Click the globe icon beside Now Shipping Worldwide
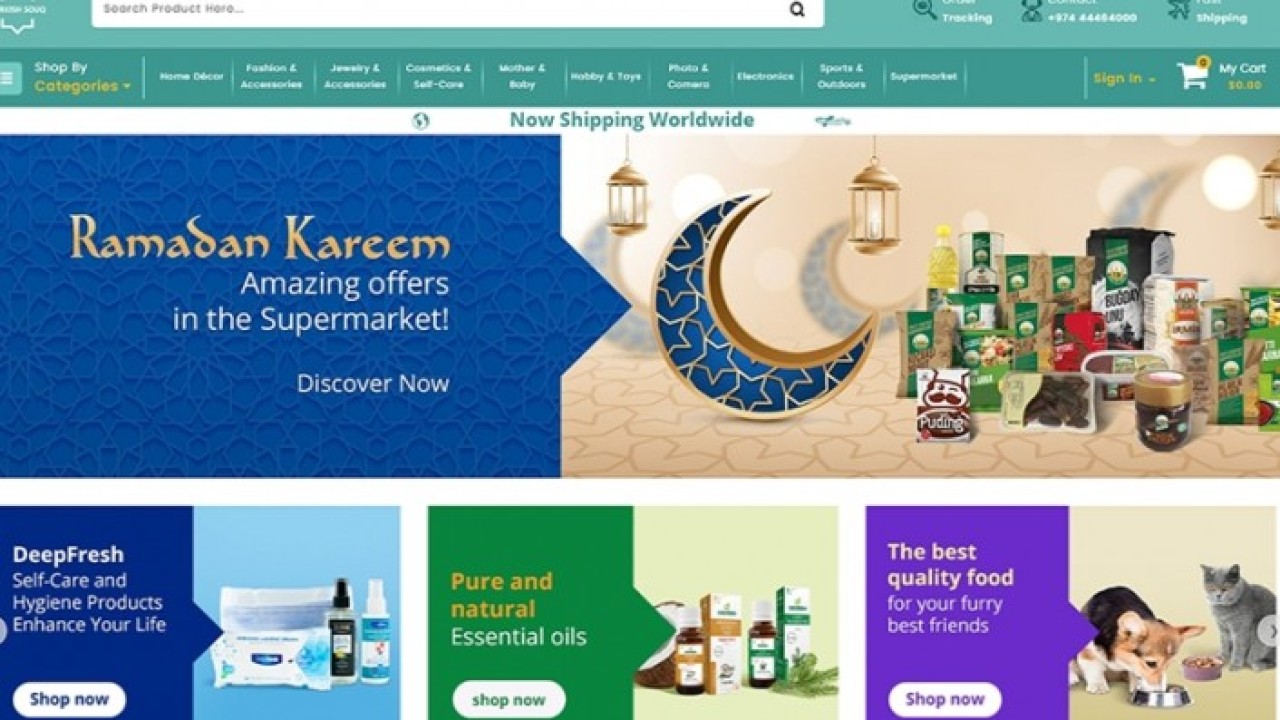The image size is (1280, 720). coord(421,121)
